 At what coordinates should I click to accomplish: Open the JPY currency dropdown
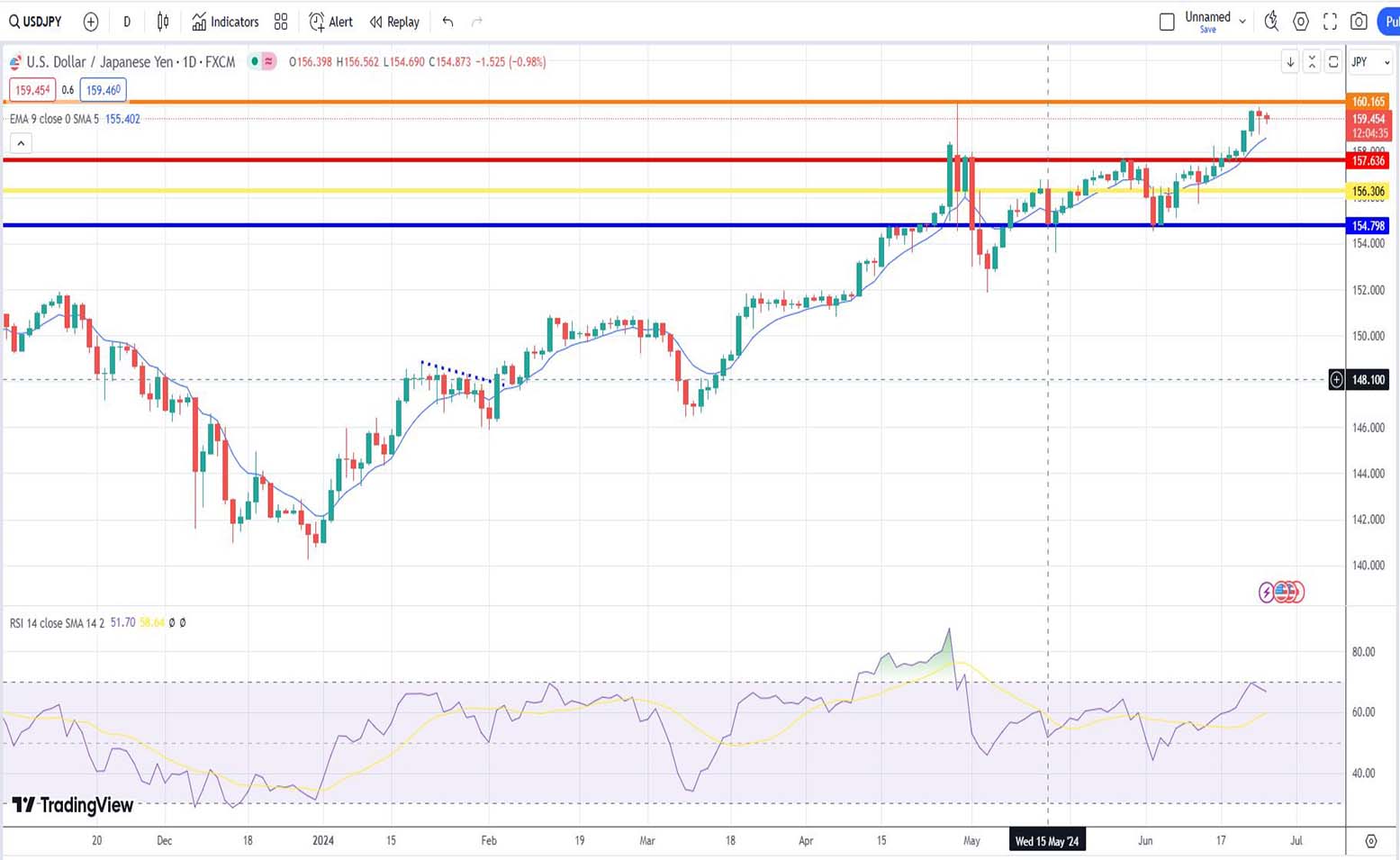[1370, 61]
